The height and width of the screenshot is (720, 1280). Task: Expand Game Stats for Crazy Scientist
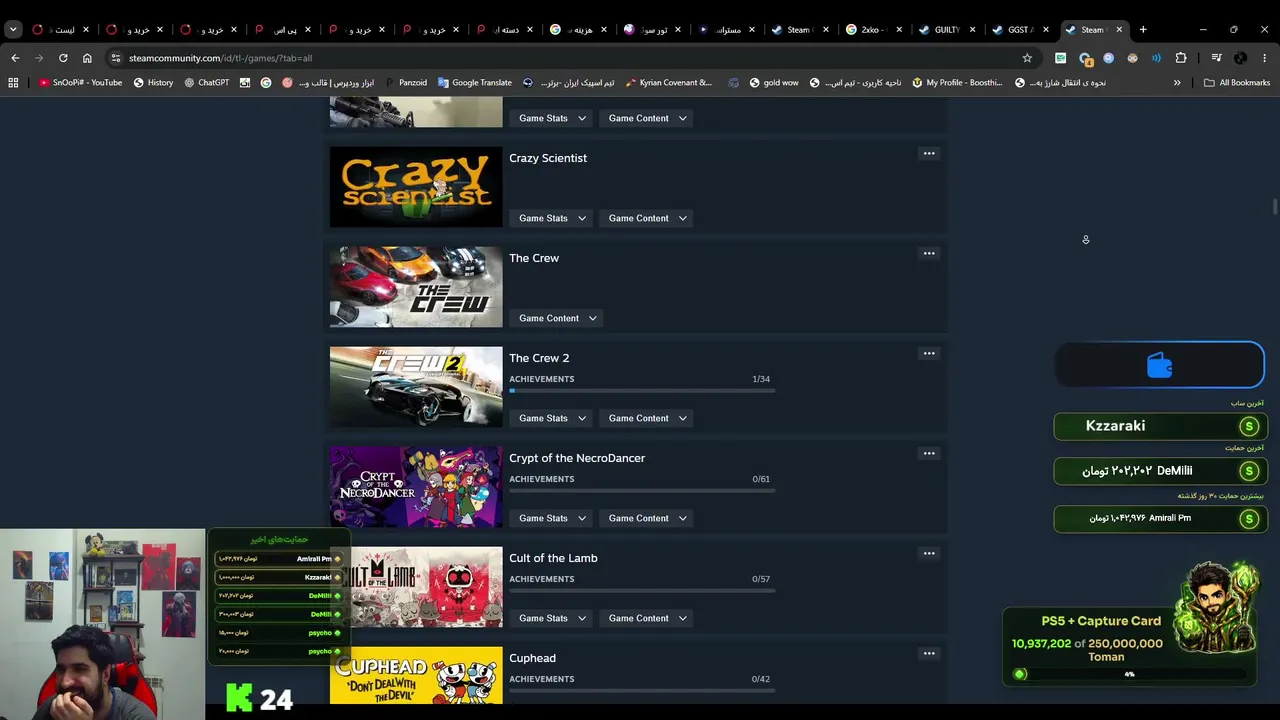pos(553,218)
